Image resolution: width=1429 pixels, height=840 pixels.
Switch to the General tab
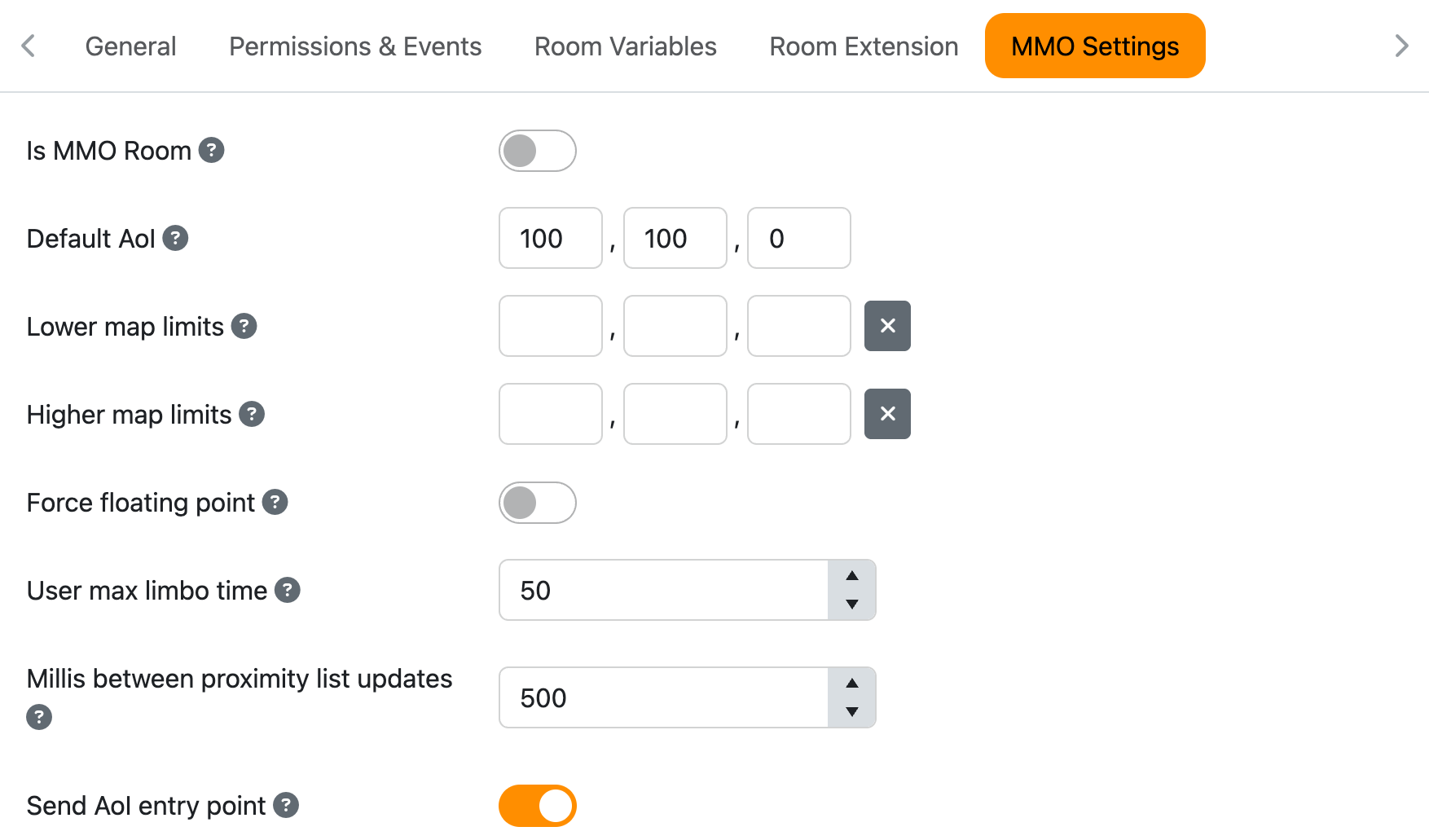130,46
